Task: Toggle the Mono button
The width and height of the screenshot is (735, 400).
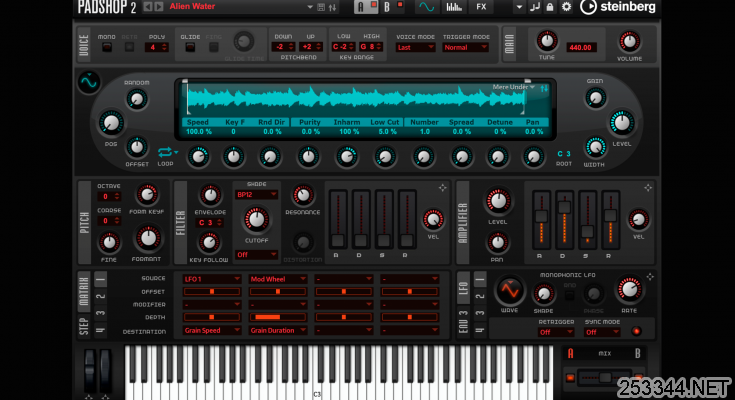Action: pos(106,47)
